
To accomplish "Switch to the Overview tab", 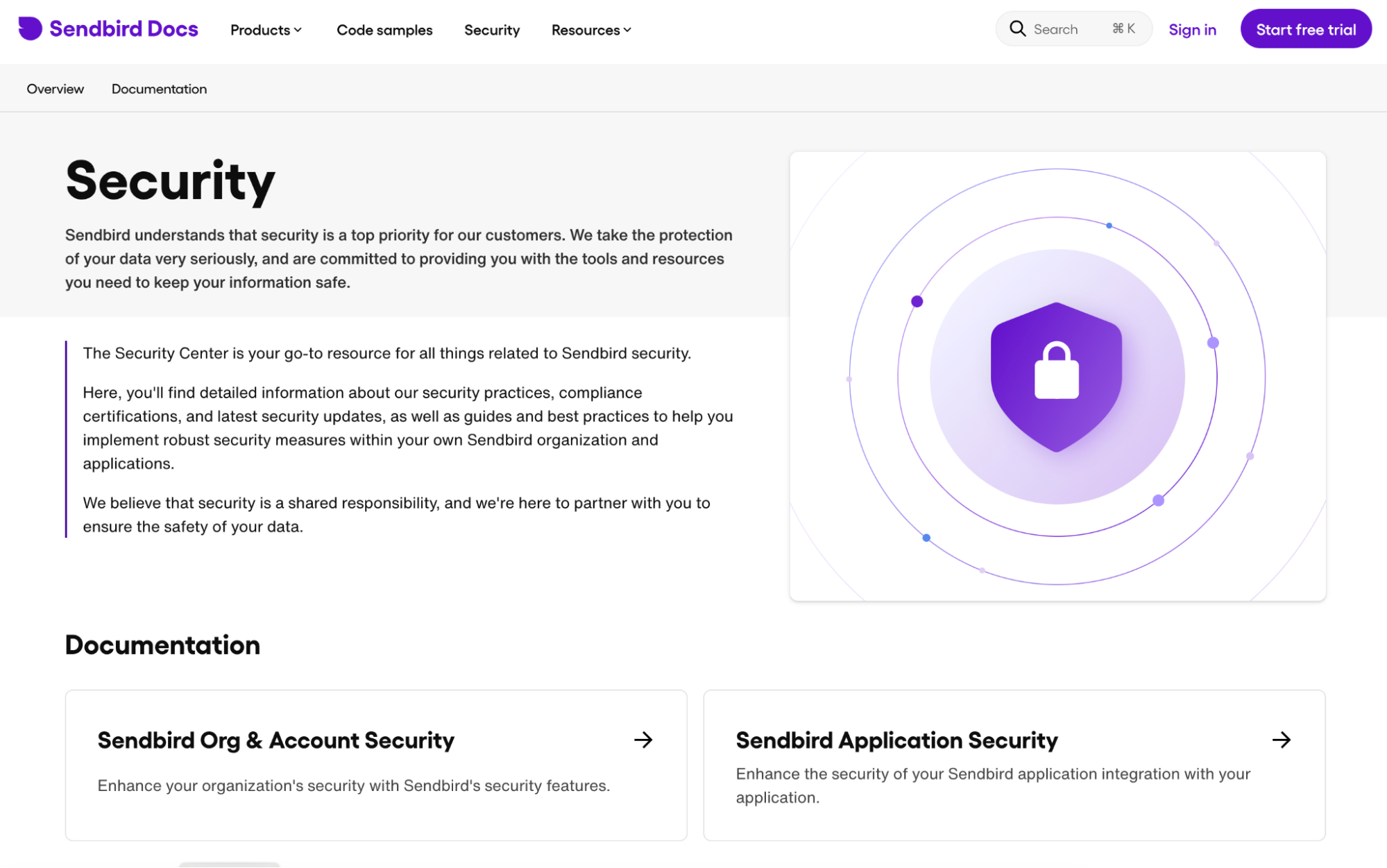I will [56, 89].
